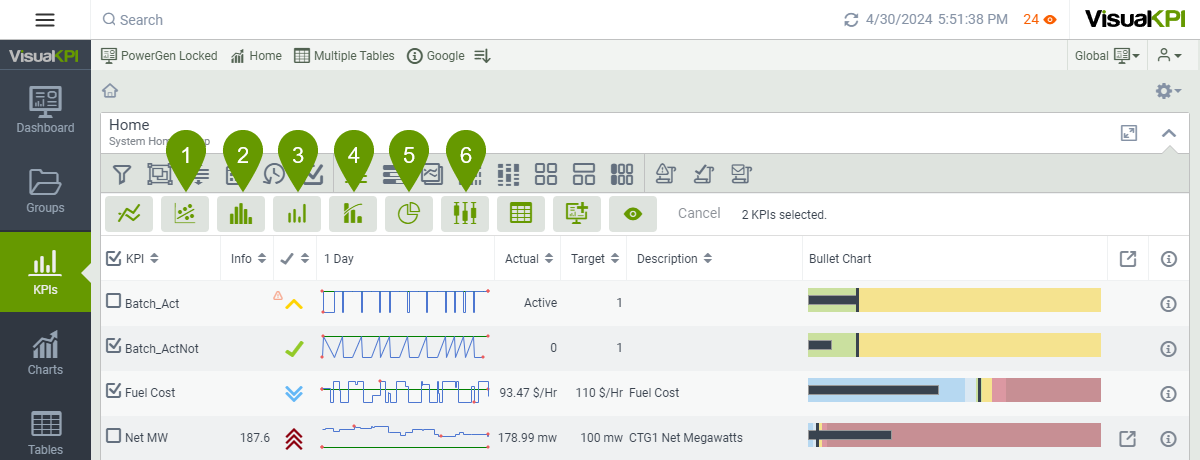Uncheck the Fuel Cost row checkbox
This screenshot has width=1200, height=460.
[x=114, y=392]
